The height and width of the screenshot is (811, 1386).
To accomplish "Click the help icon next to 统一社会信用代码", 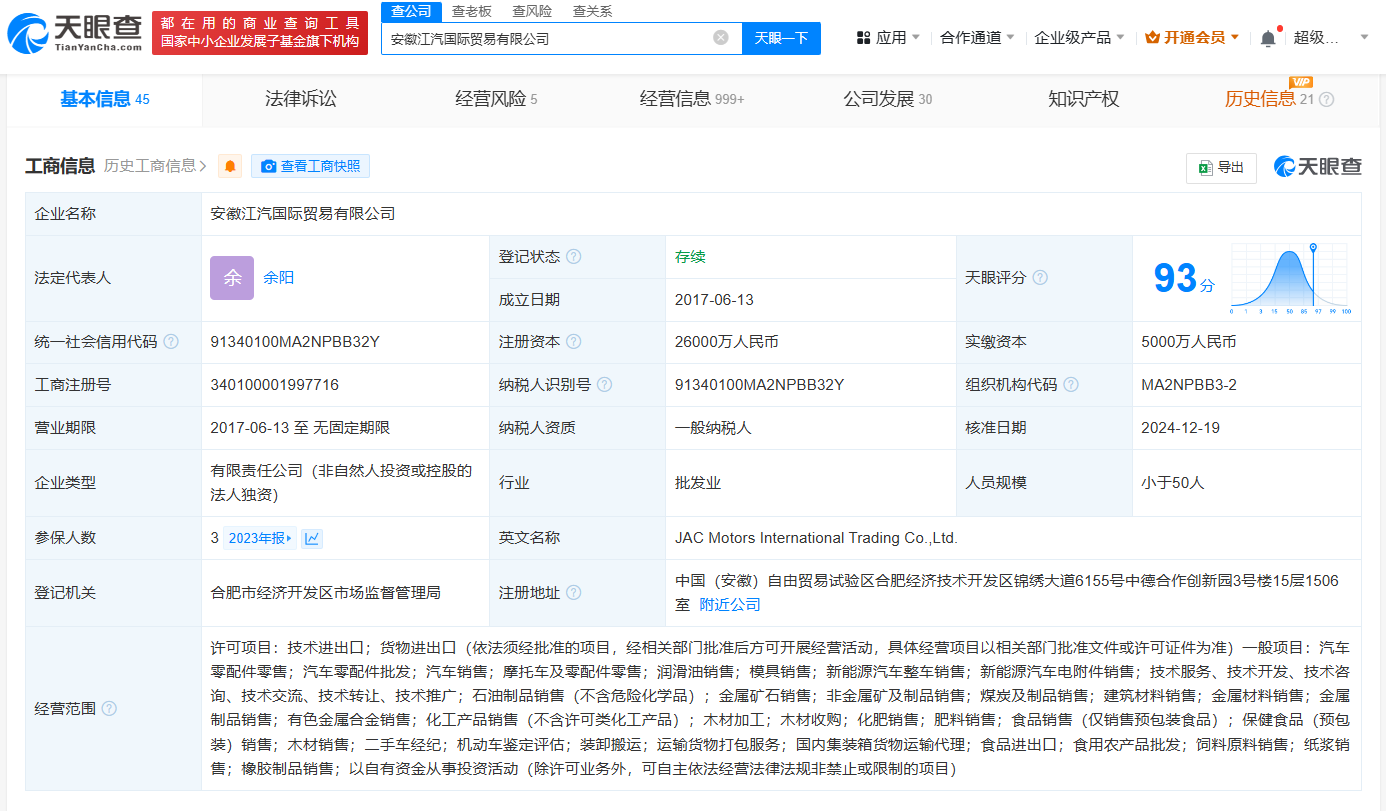I will point(172,341).
